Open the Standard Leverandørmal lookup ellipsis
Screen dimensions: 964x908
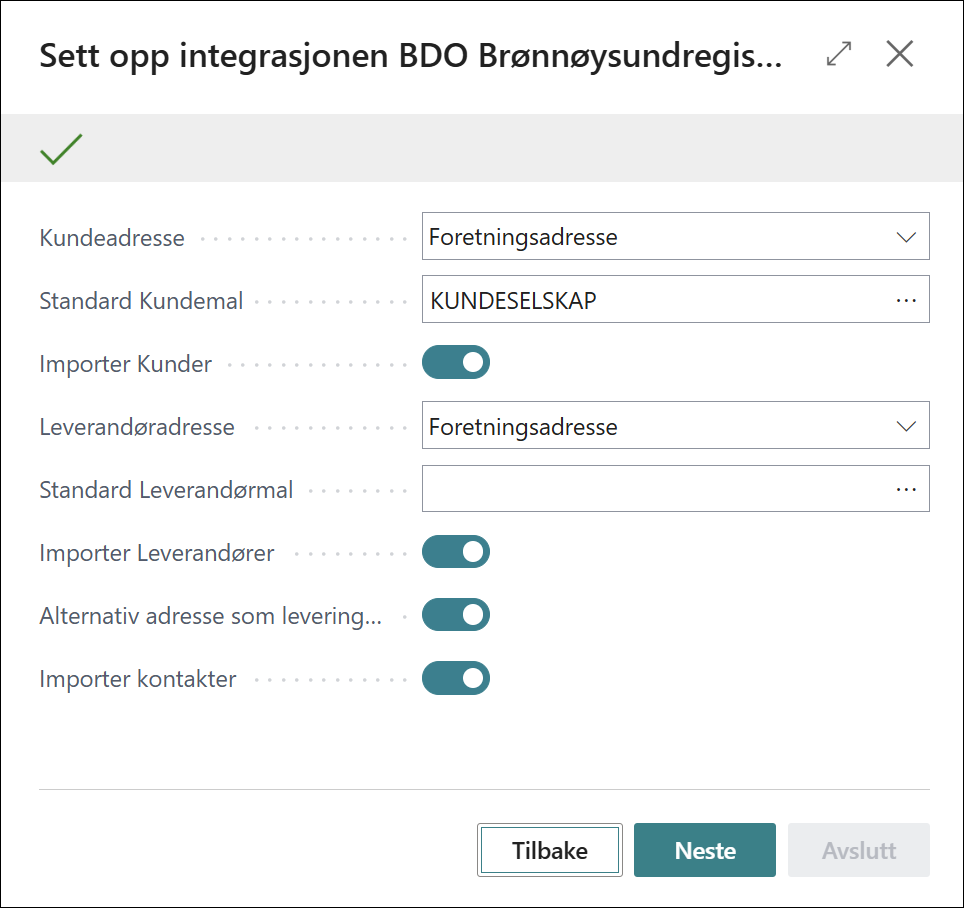906,489
